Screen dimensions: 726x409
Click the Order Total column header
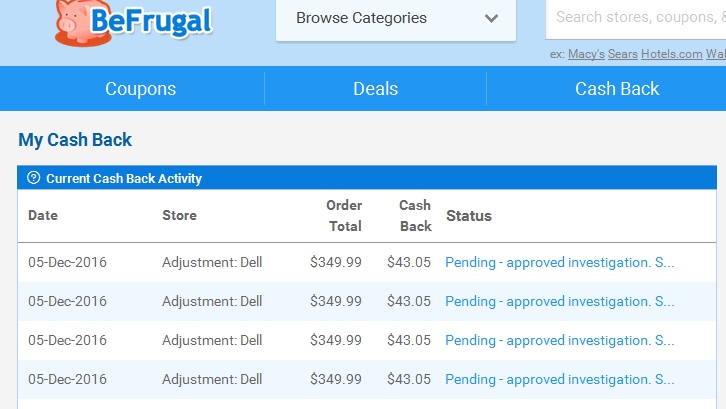tap(344, 215)
